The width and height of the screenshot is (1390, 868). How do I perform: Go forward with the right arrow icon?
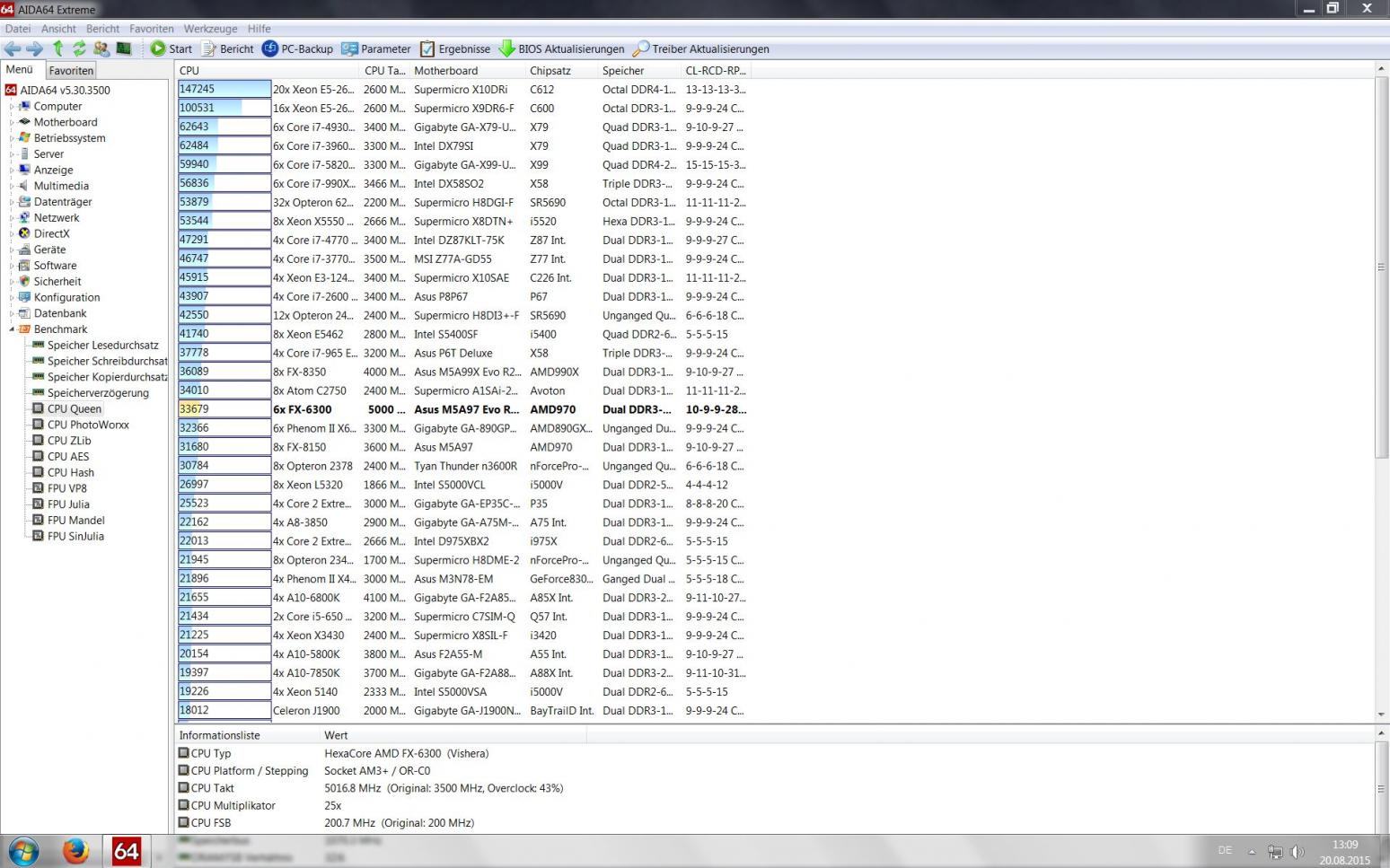click(35, 48)
